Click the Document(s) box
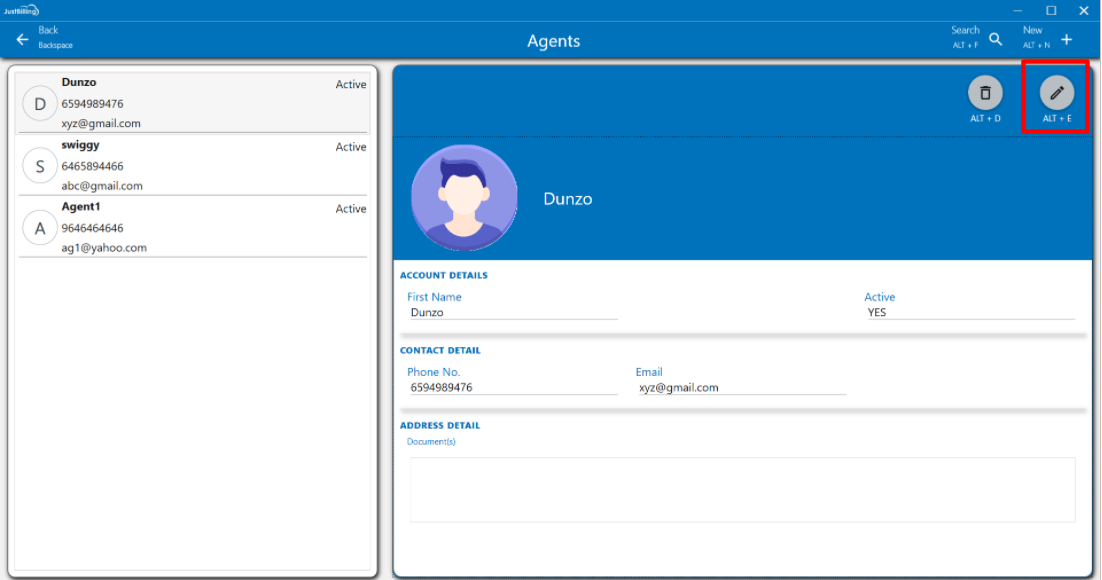This screenshot has height=580, width=1102. click(742, 489)
